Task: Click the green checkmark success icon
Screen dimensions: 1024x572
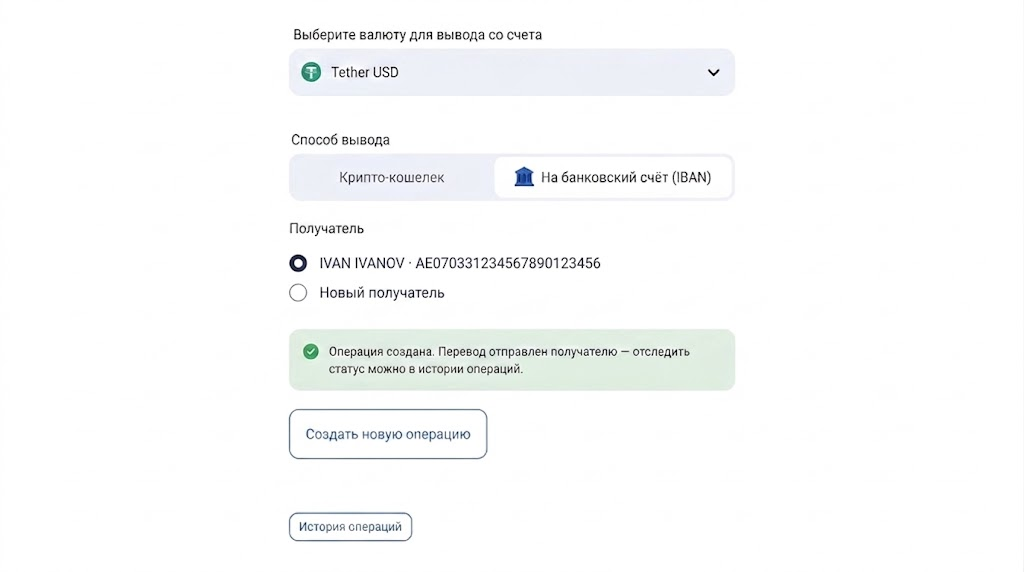Action: pyautogui.click(x=311, y=352)
